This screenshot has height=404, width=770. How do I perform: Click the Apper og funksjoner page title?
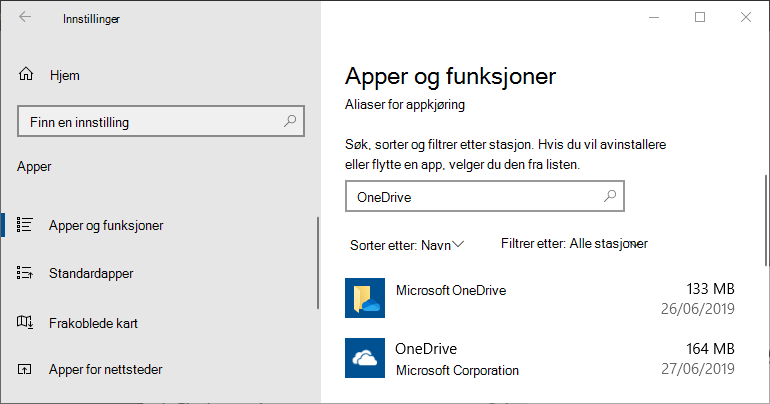450,76
